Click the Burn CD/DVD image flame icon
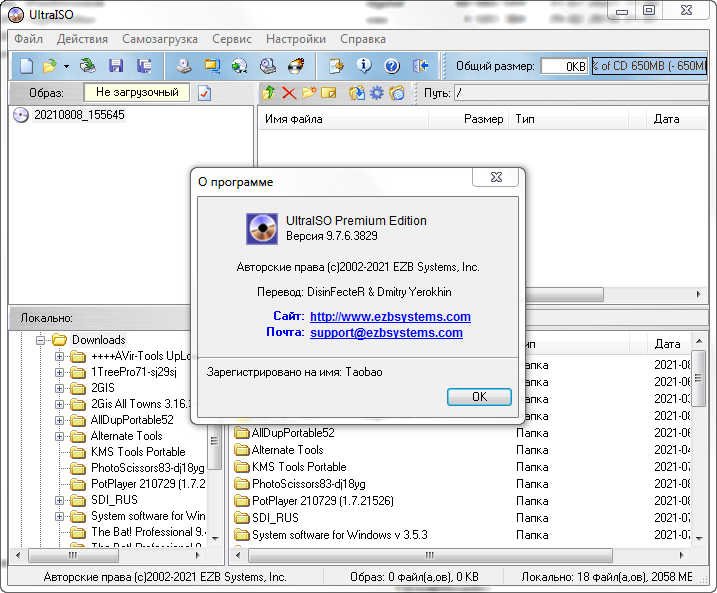Image resolution: width=717 pixels, height=593 pixels. pyautogui.click(x=296, y=66)
